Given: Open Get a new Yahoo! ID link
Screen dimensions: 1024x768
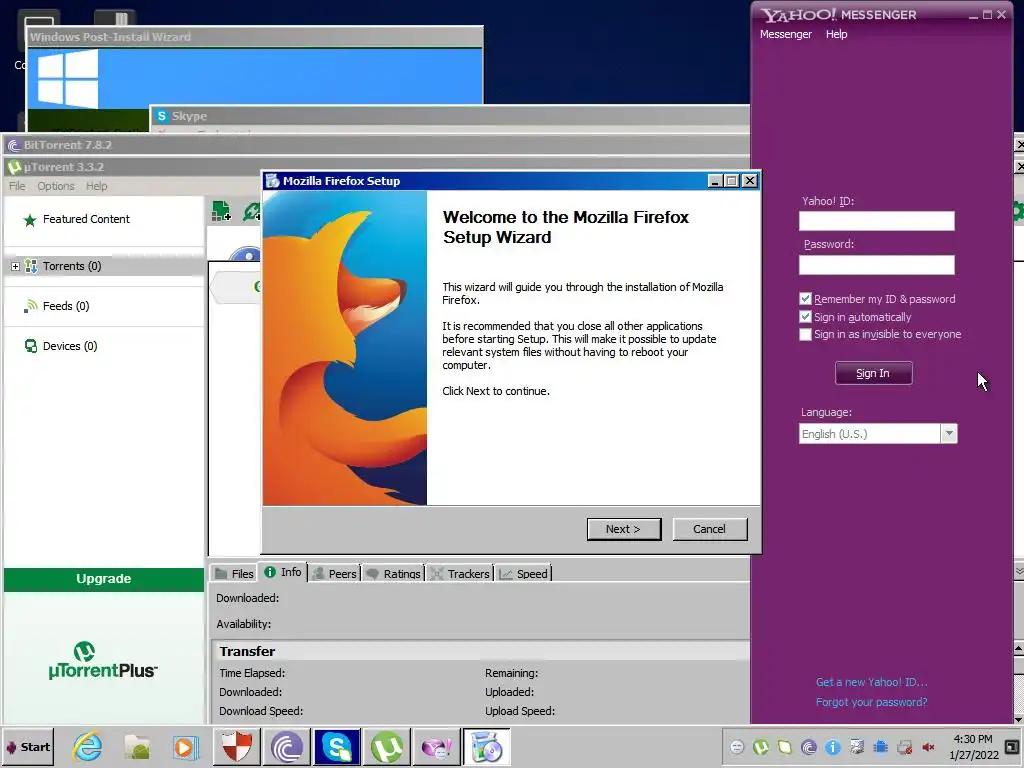Looking at the screenshot, I should pyautogui.click(x=871, y=682).
